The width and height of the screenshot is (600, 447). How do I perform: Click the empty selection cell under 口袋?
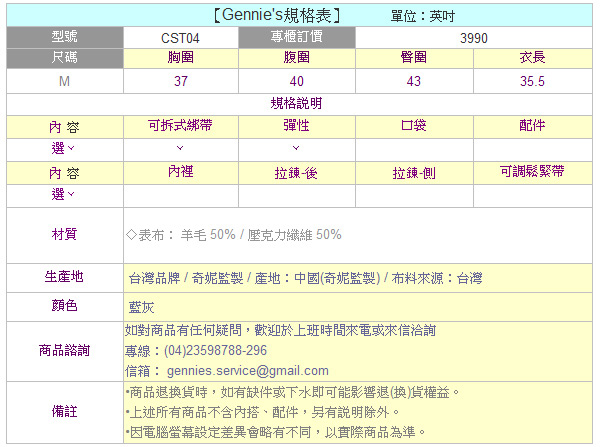[414, 150]
